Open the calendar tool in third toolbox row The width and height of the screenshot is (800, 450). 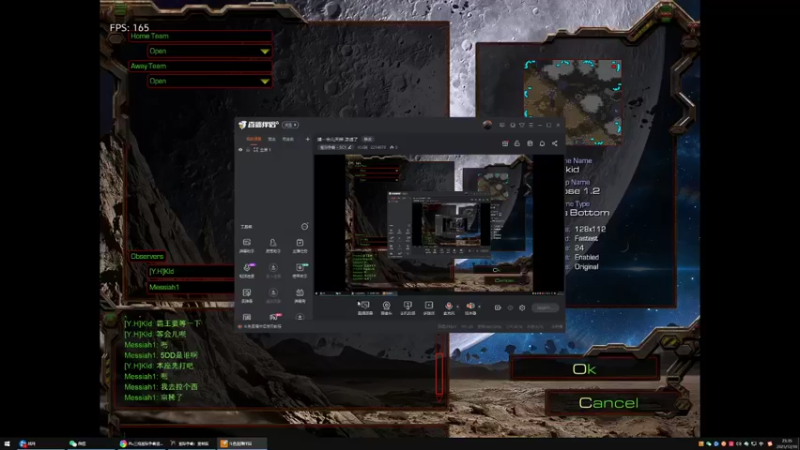tap(299, 295)
